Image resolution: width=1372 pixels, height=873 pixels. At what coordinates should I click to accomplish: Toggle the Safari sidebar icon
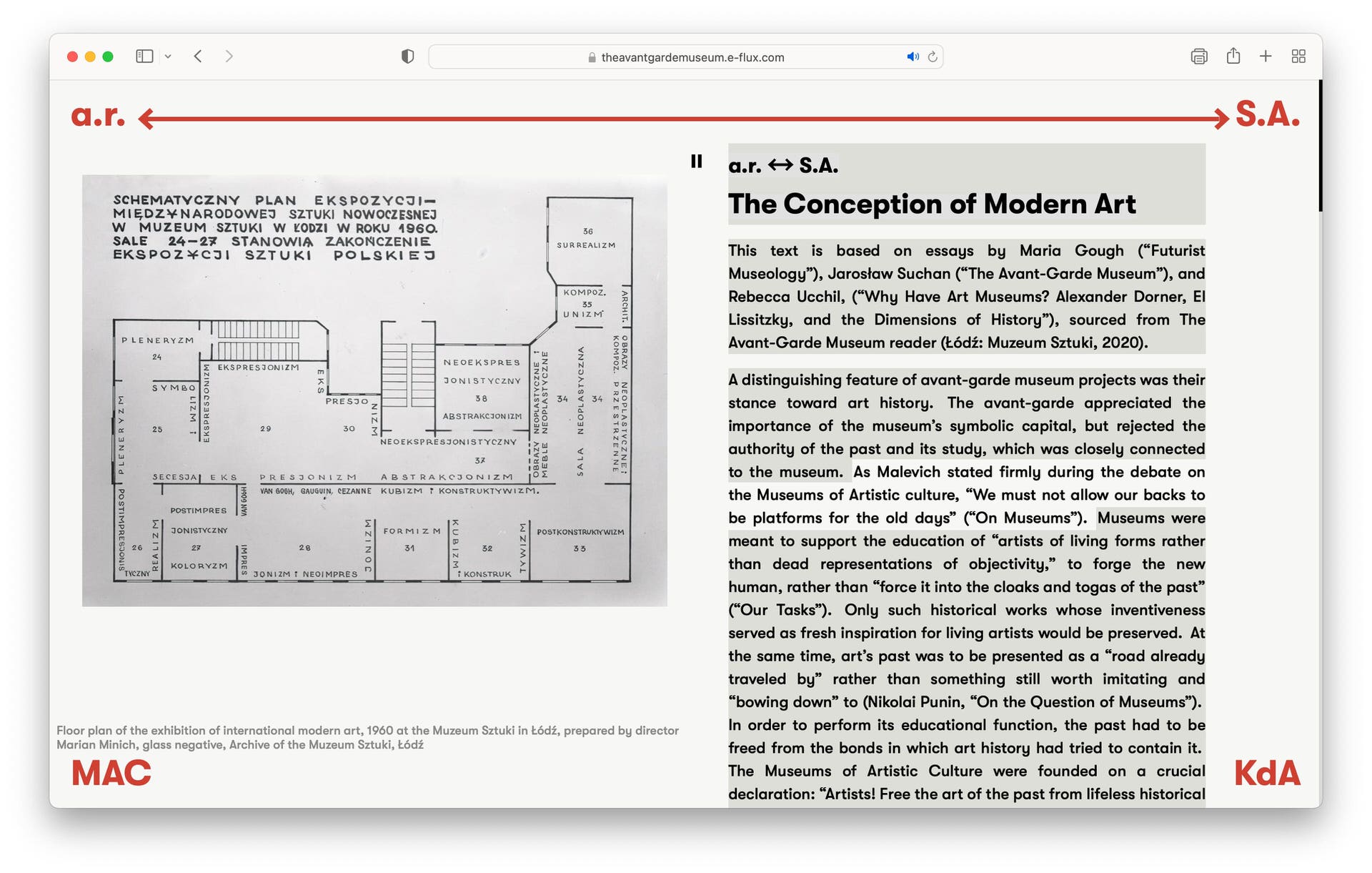144,56
